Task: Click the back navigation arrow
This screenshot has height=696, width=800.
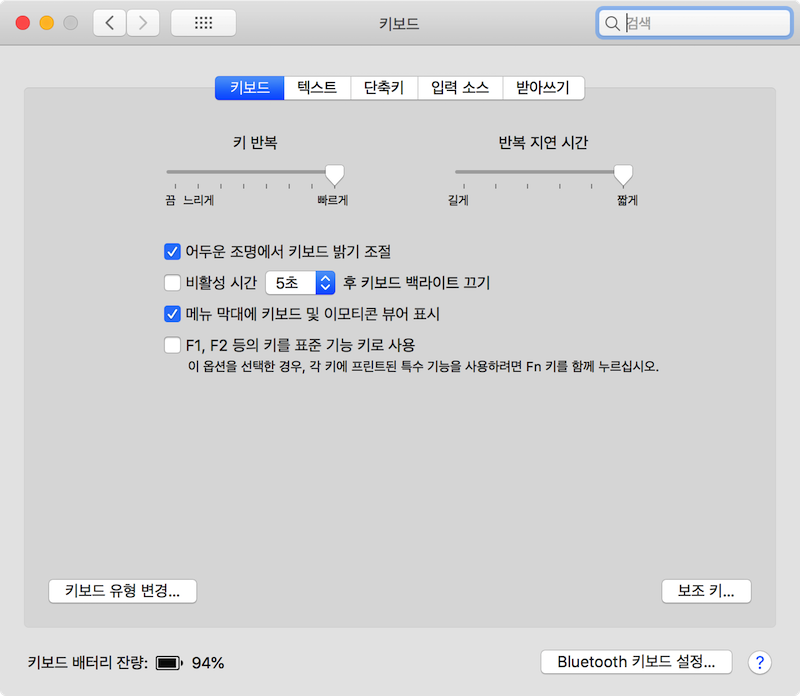Action: (x=110, y=23)
